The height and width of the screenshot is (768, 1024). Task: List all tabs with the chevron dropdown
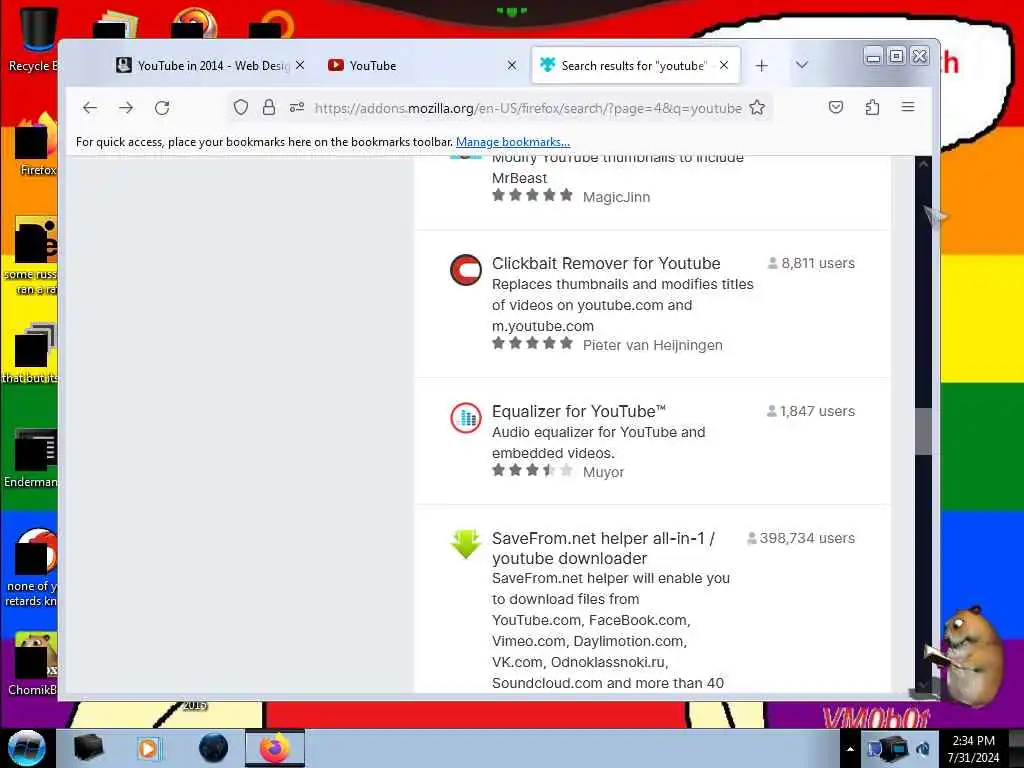pyautogui.click(x=802, y=65)
